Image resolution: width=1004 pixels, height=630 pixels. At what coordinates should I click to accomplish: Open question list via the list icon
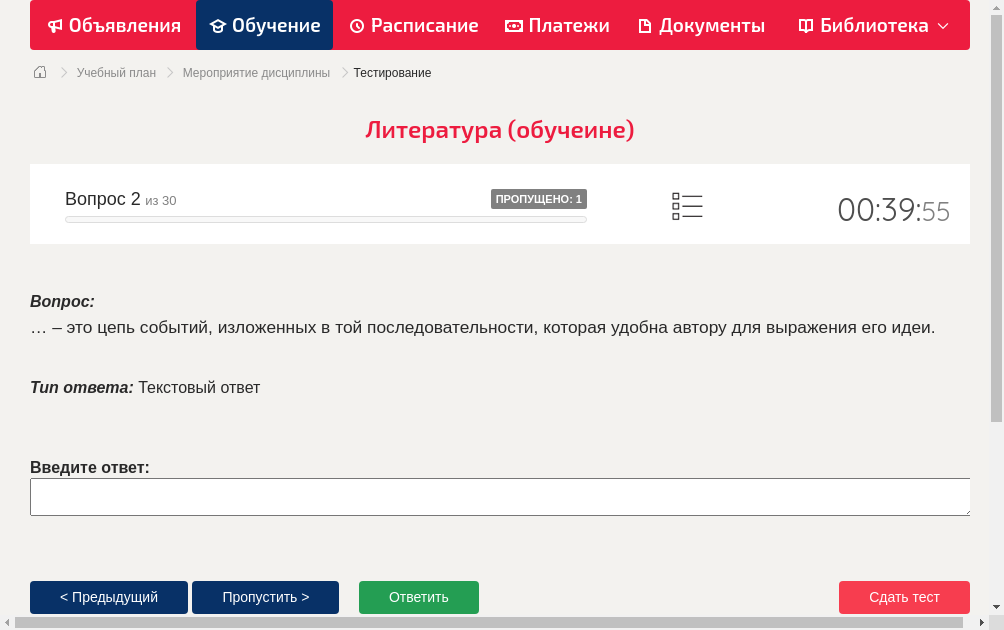click(x=687, y=205)
